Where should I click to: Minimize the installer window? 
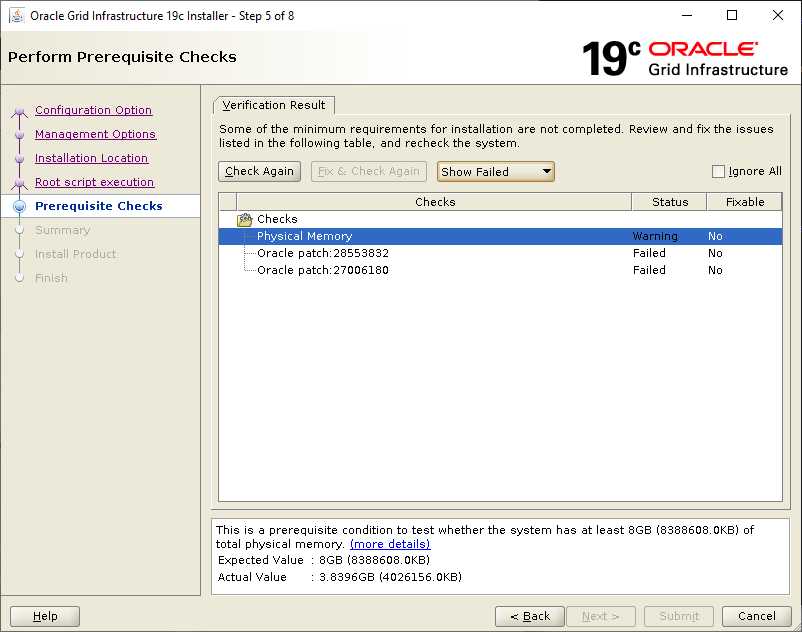[x=687, y=15]
